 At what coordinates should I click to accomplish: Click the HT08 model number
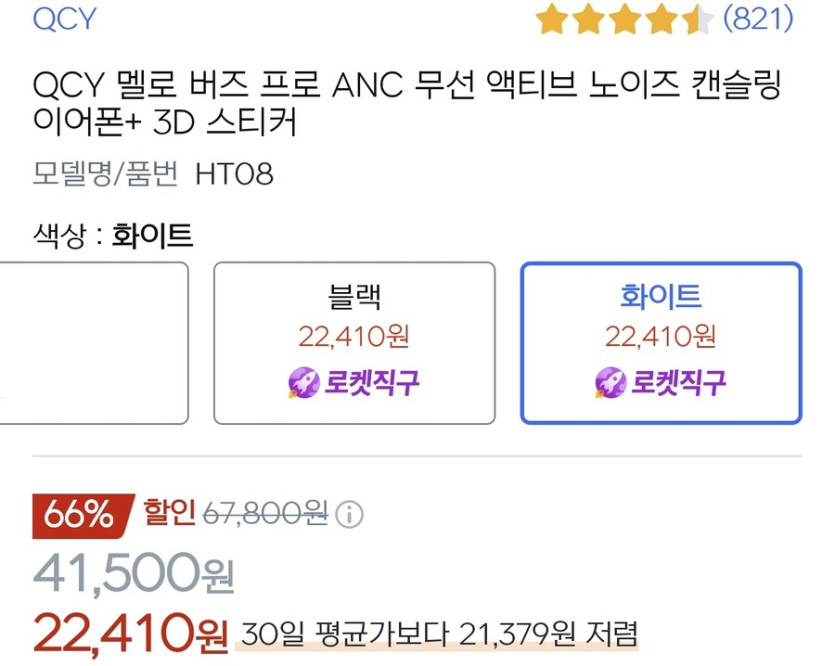[x=234, y=175]
